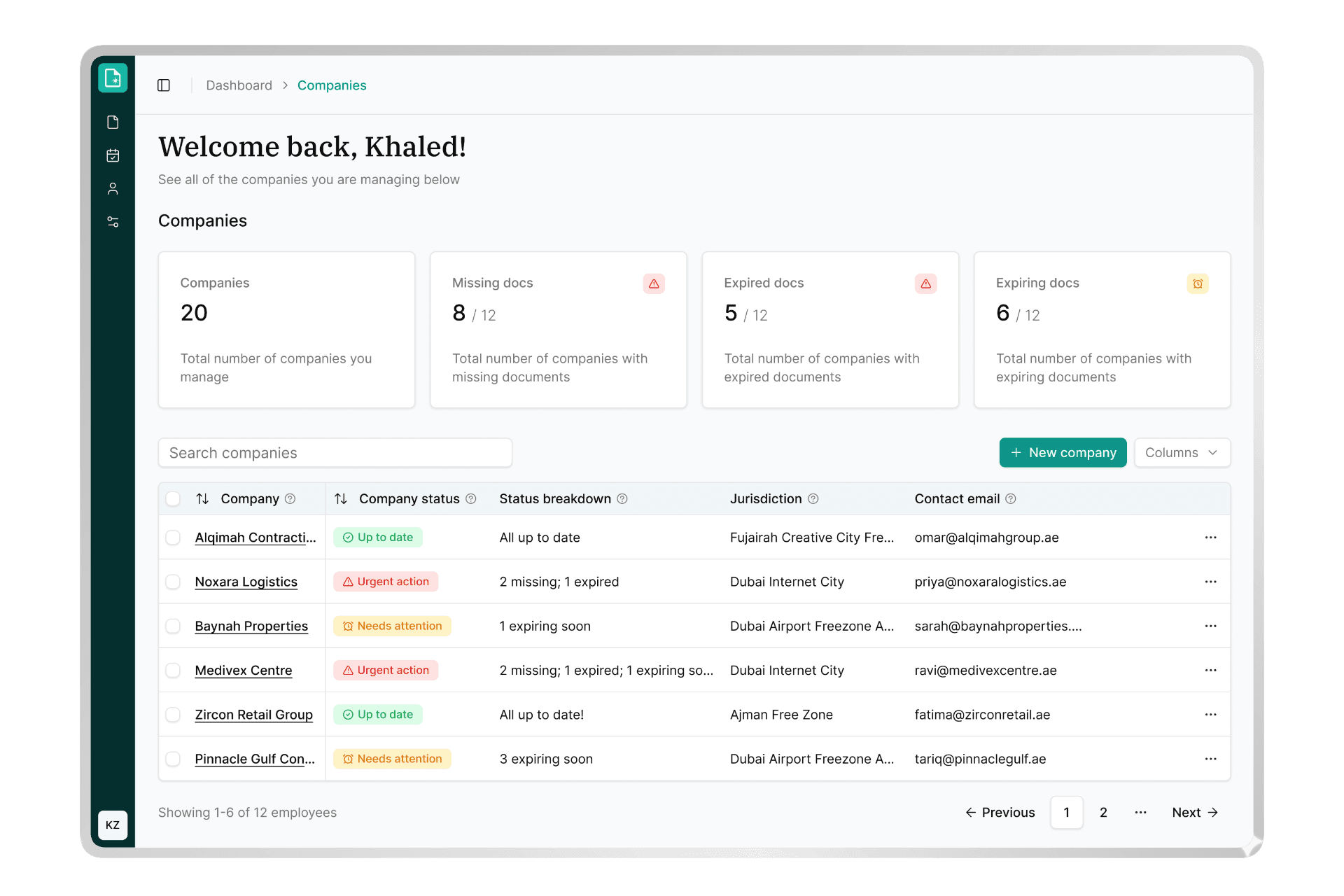This screenshot has height=896, width=1344.
Task: Click the pagination ellipsis button
Action: [x=1140, y=812]
